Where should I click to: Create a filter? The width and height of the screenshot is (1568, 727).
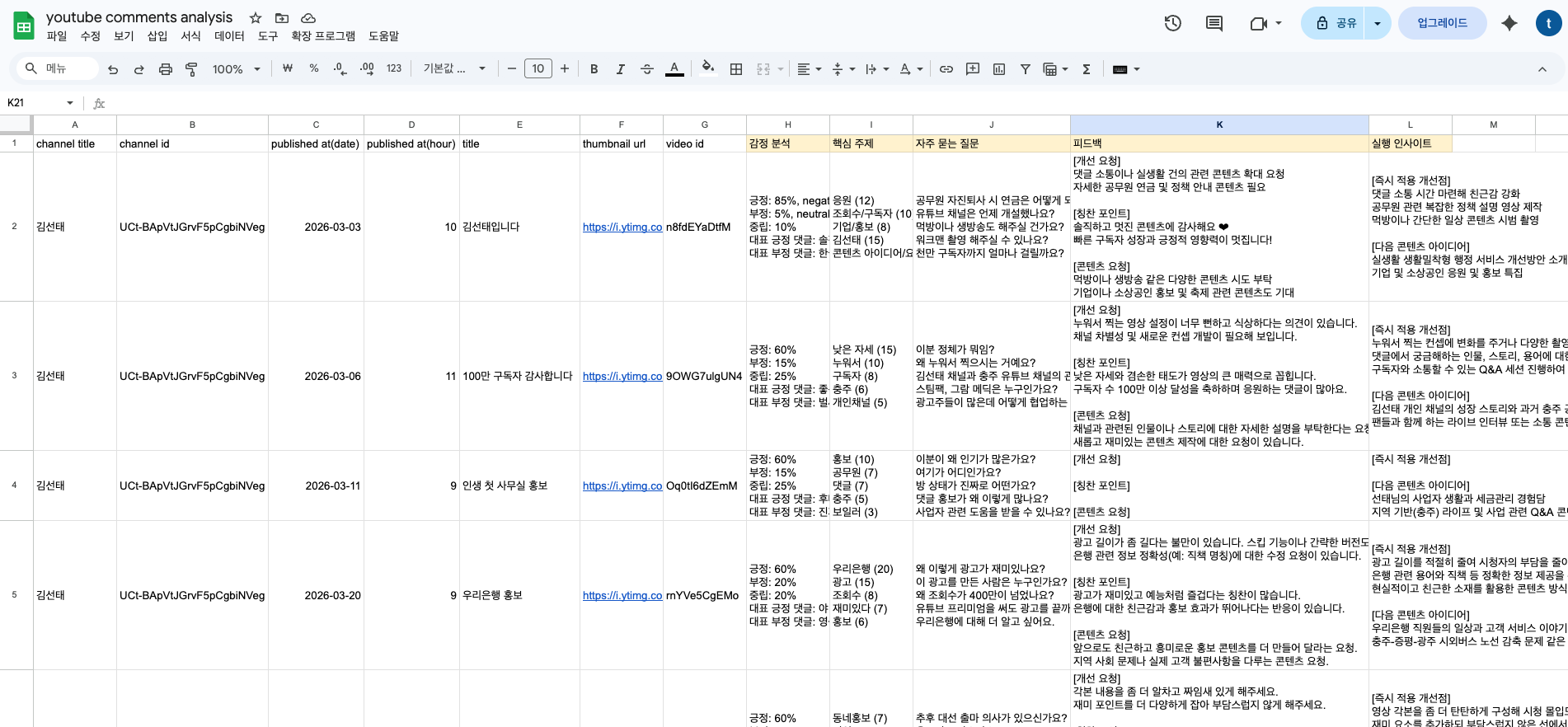tap(1026, 69)
